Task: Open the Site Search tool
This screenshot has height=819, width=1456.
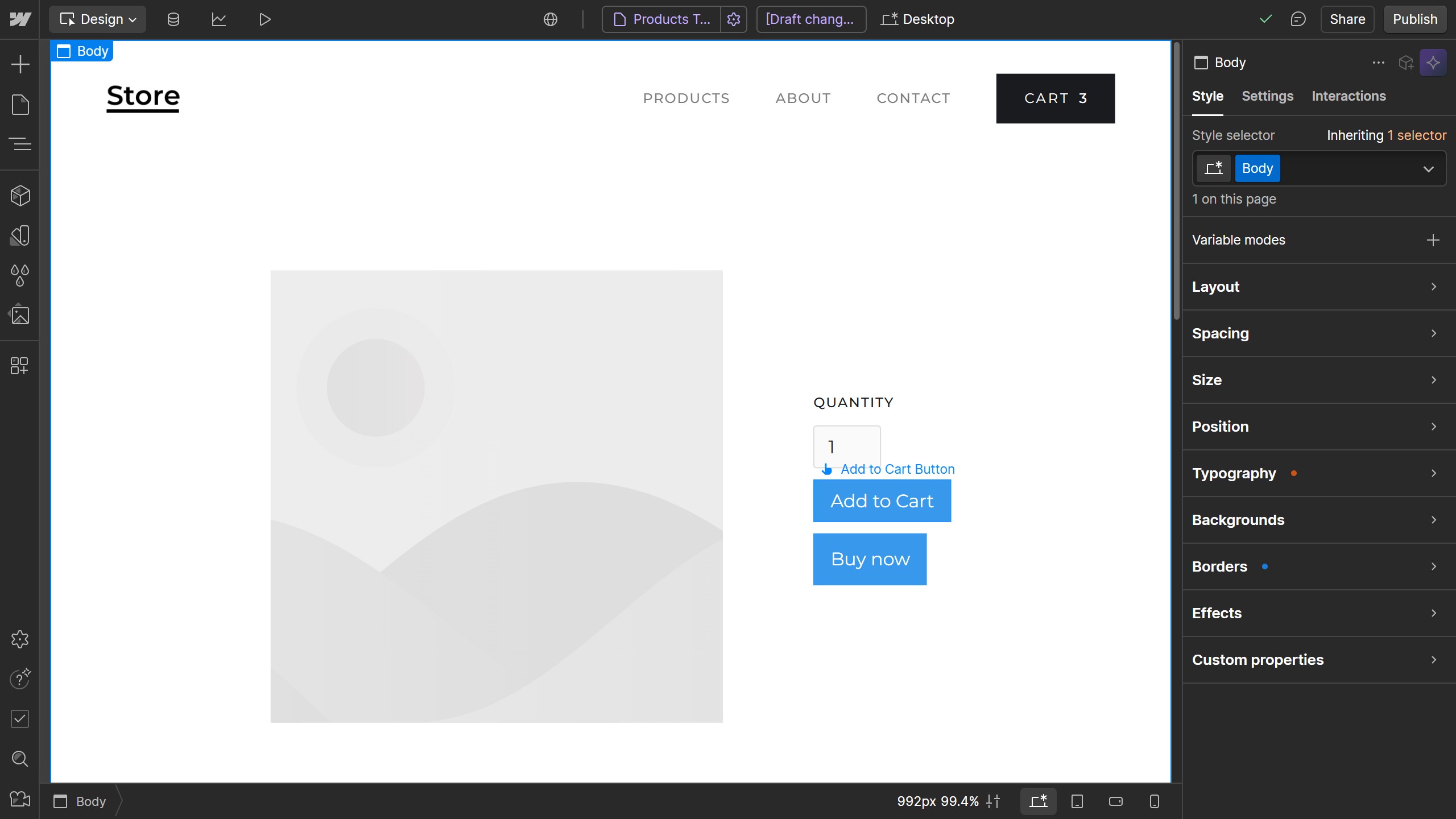Action: [x=20, y=759]
